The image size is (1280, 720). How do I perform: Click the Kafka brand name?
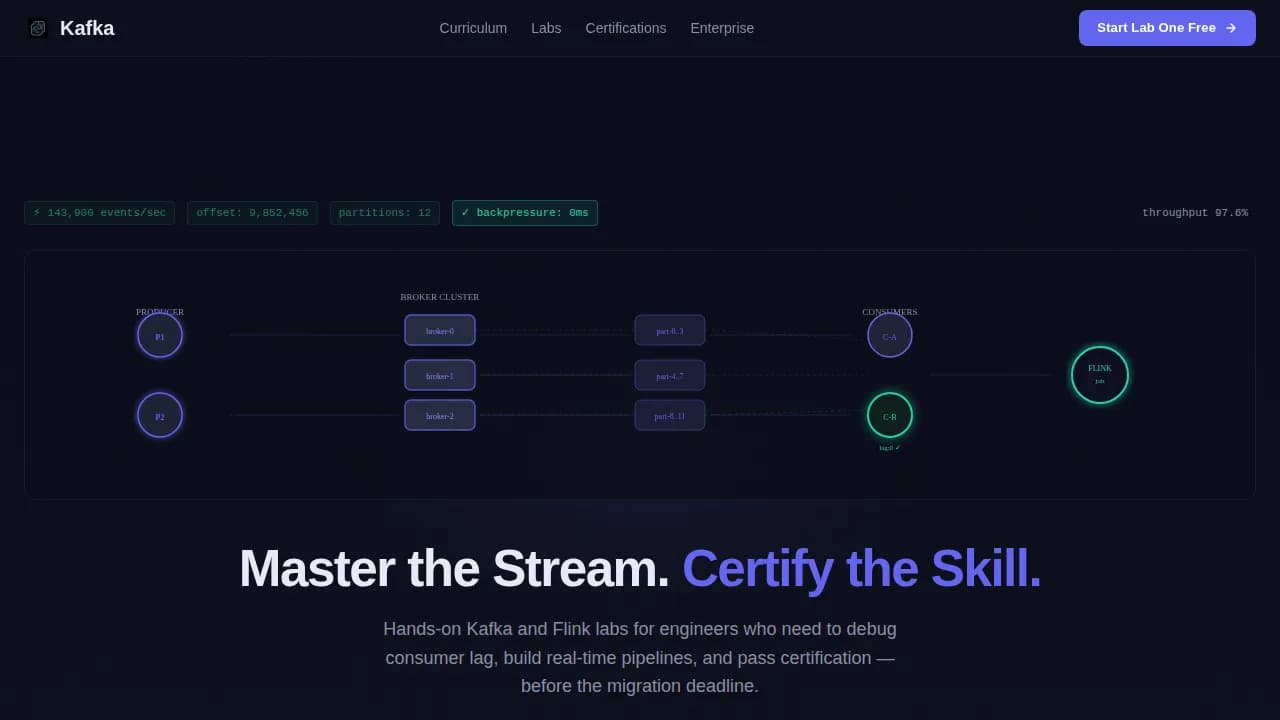click(87, 28)
